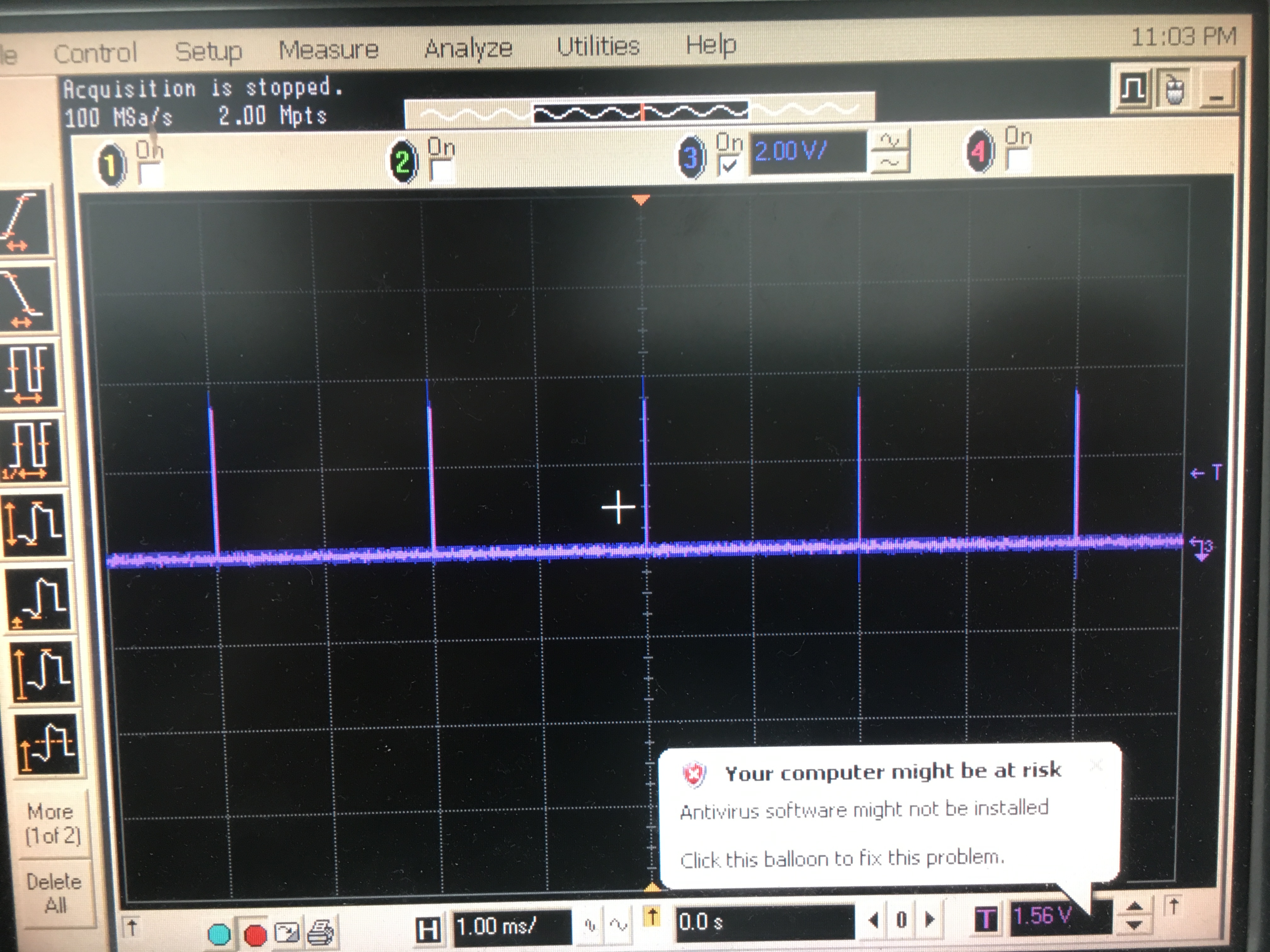Screen dimensions: 1270x952
Task: Turn on channel 2 checkbox
Action: pyautogui.click(x=442, y=170)
